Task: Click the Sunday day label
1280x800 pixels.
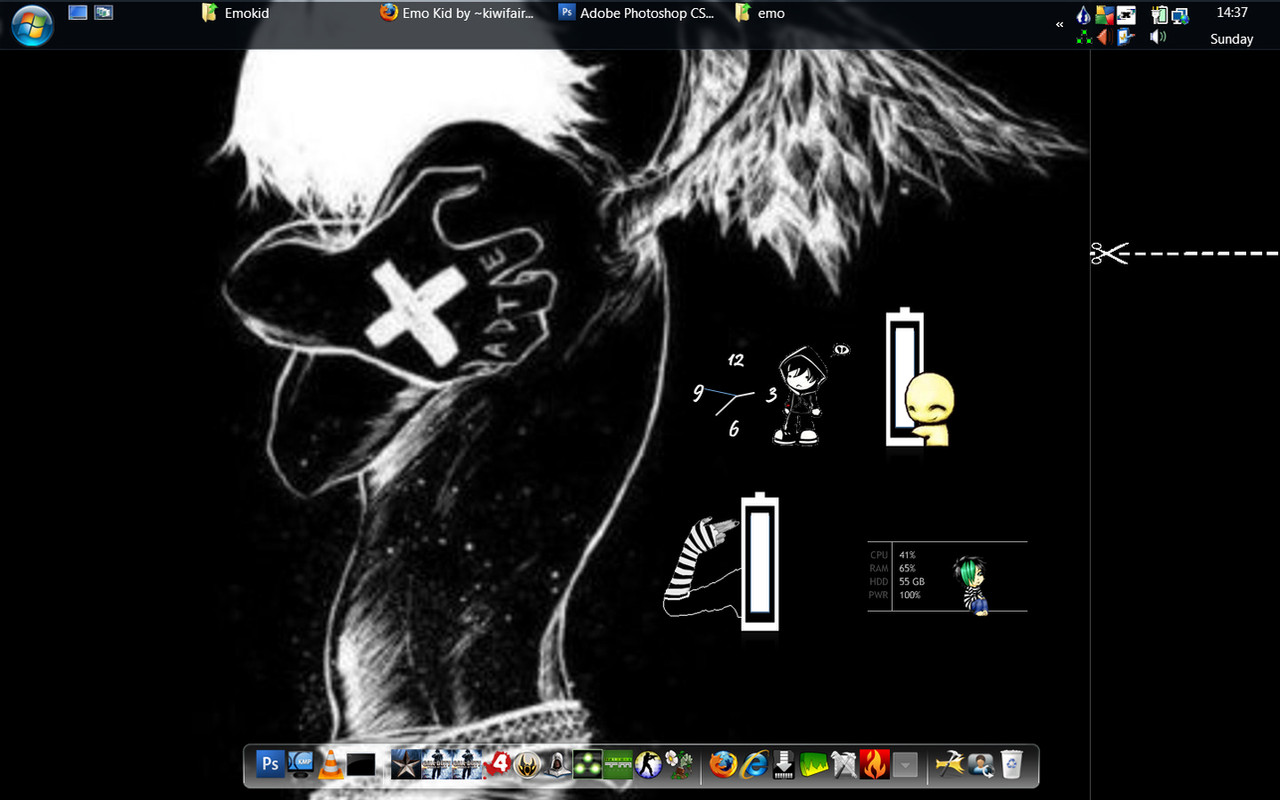Action: point(1231,39)
